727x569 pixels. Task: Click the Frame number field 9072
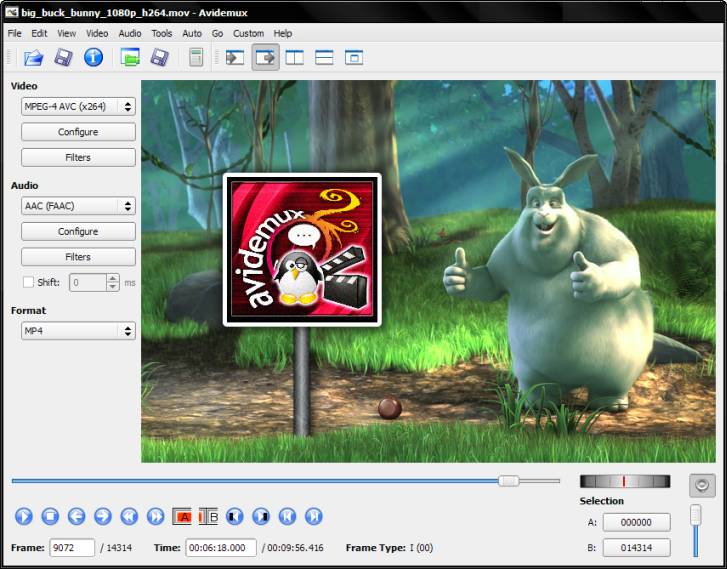click(72, 548)
